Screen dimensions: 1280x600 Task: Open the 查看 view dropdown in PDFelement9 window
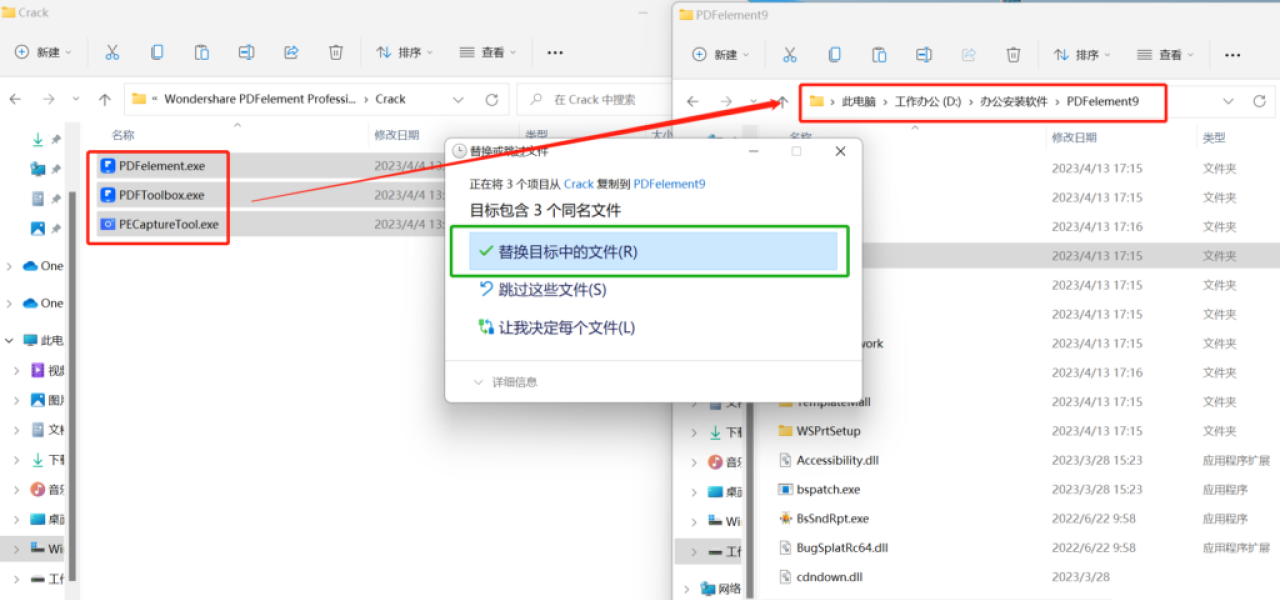click(x=1166, y=54)
